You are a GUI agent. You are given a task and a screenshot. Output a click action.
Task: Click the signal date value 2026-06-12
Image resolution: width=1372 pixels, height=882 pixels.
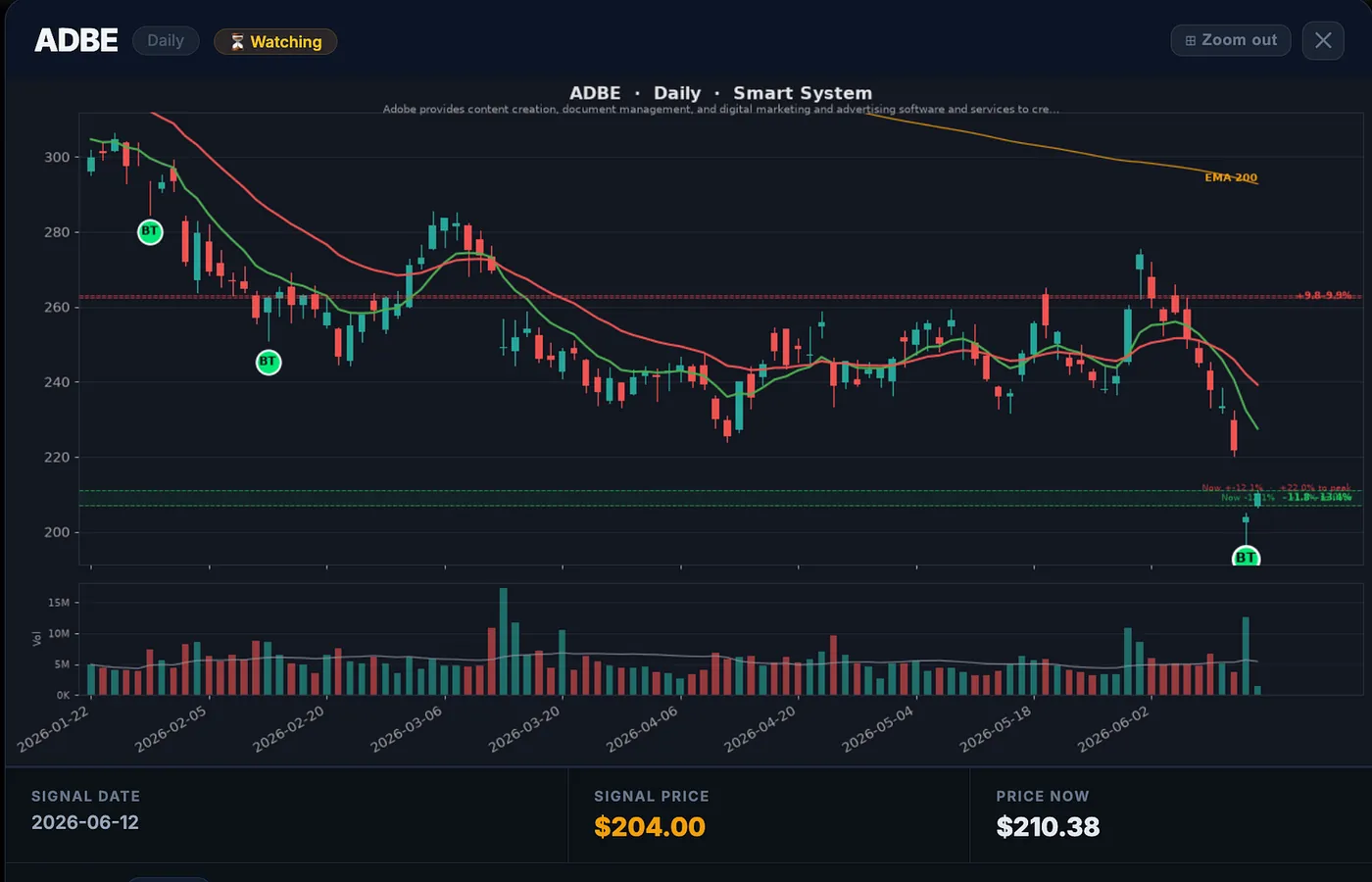coord(85,822)
